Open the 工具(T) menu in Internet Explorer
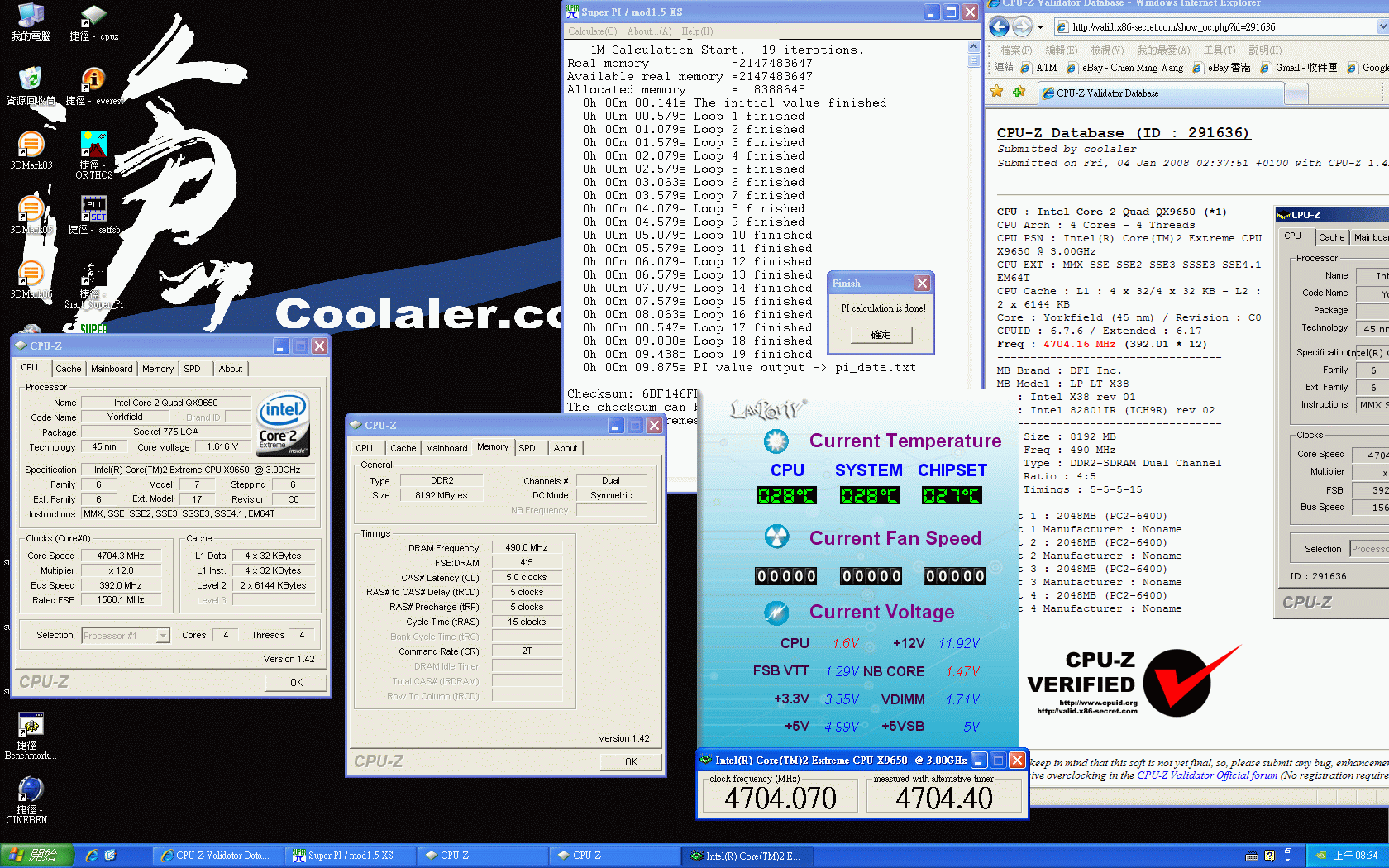This screenshot has width=1389, height=868. point(1220,50)
